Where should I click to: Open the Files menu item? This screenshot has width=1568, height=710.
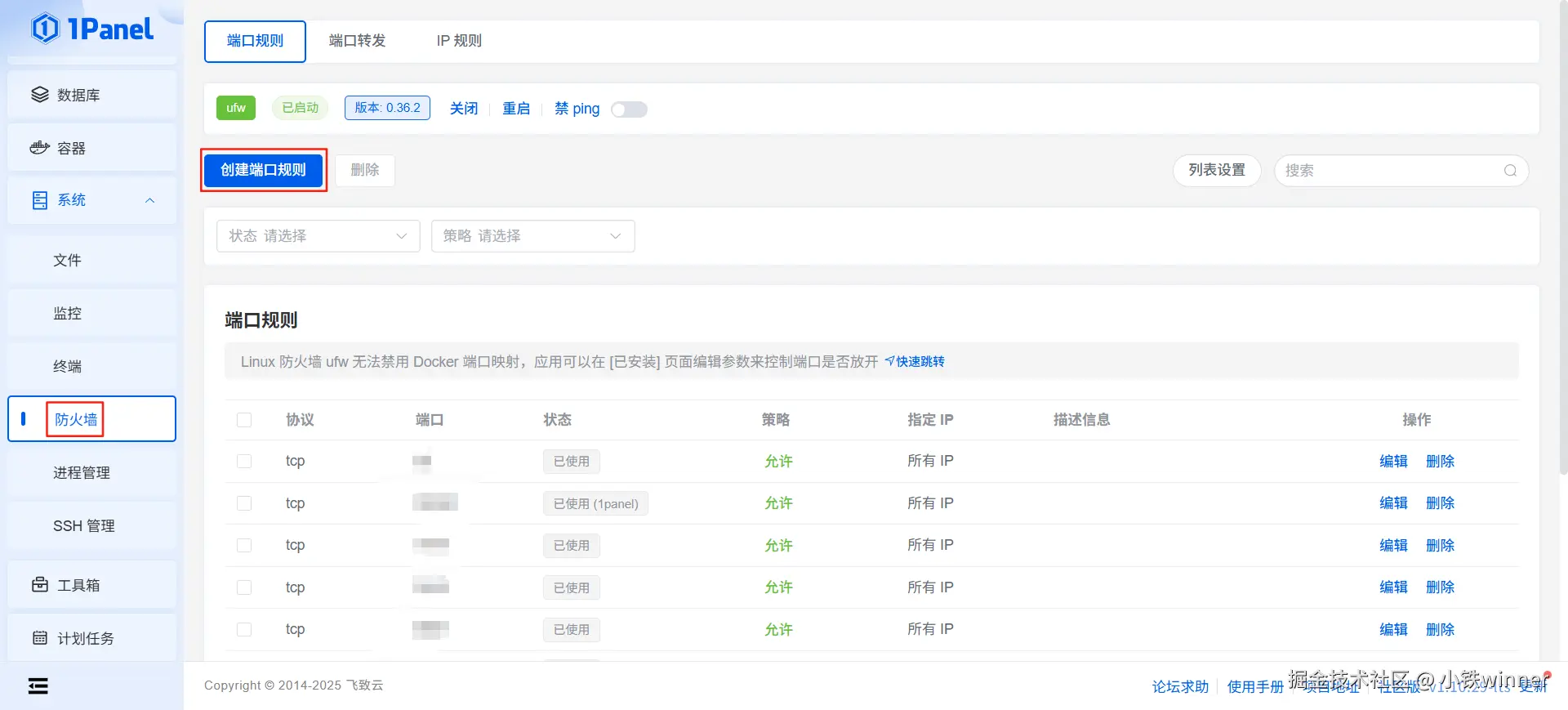[92, 260]
